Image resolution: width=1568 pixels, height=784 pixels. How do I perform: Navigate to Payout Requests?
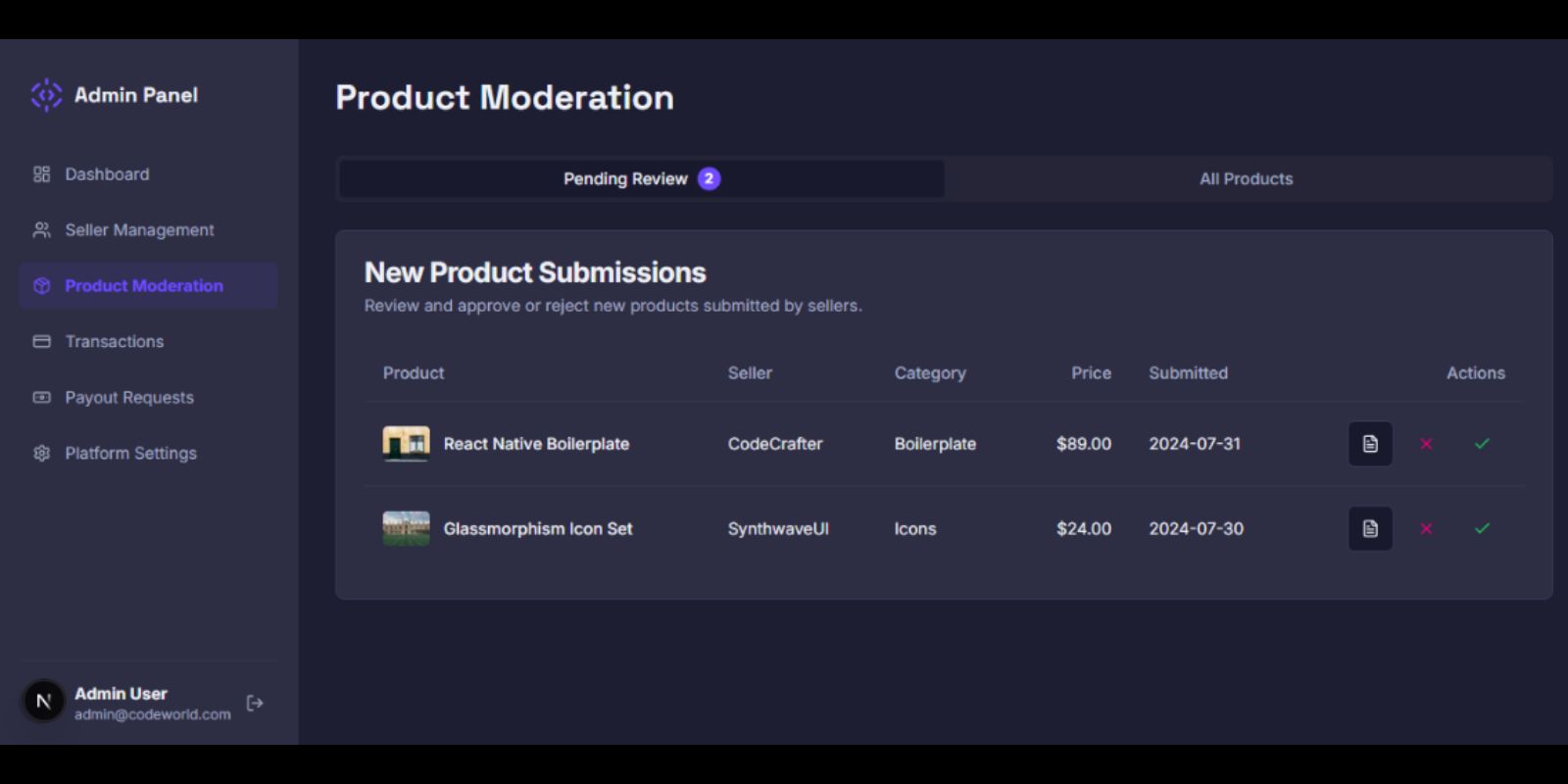(x=128, y=398)
